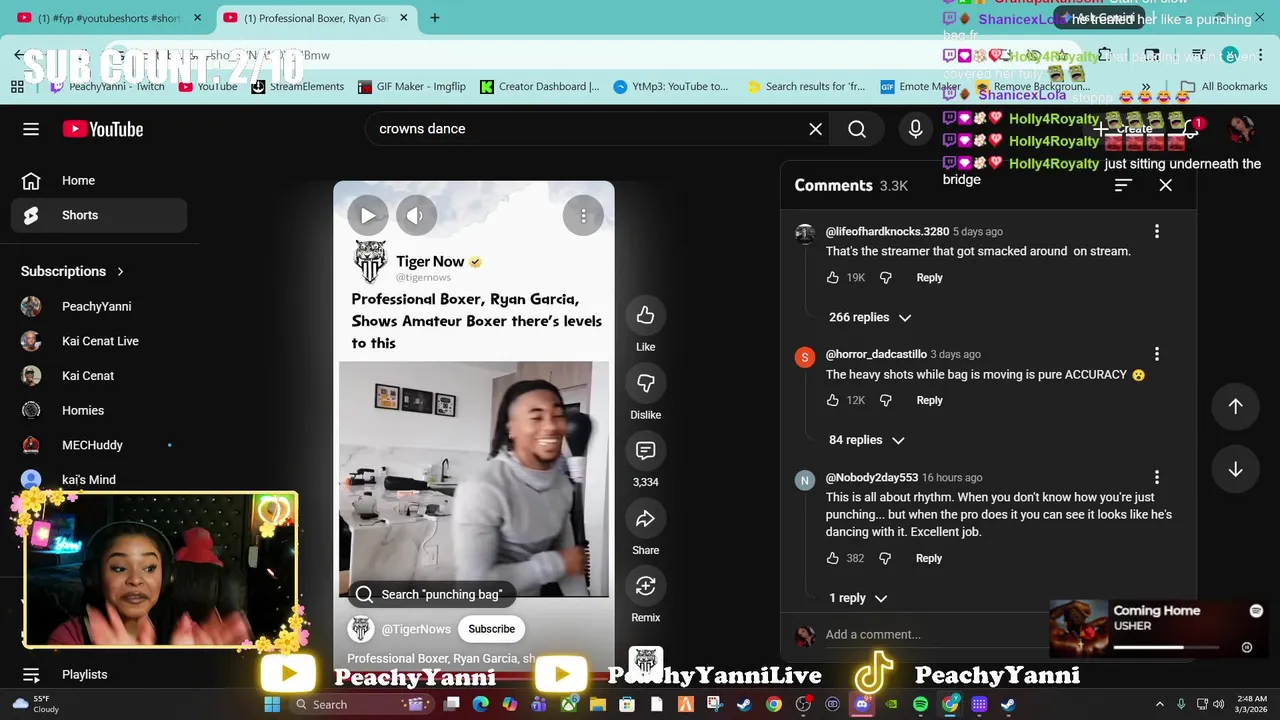Open the Creator Dashboard bookmark
The height and width of the screenshot is (720, 1280).
[540, 87]
